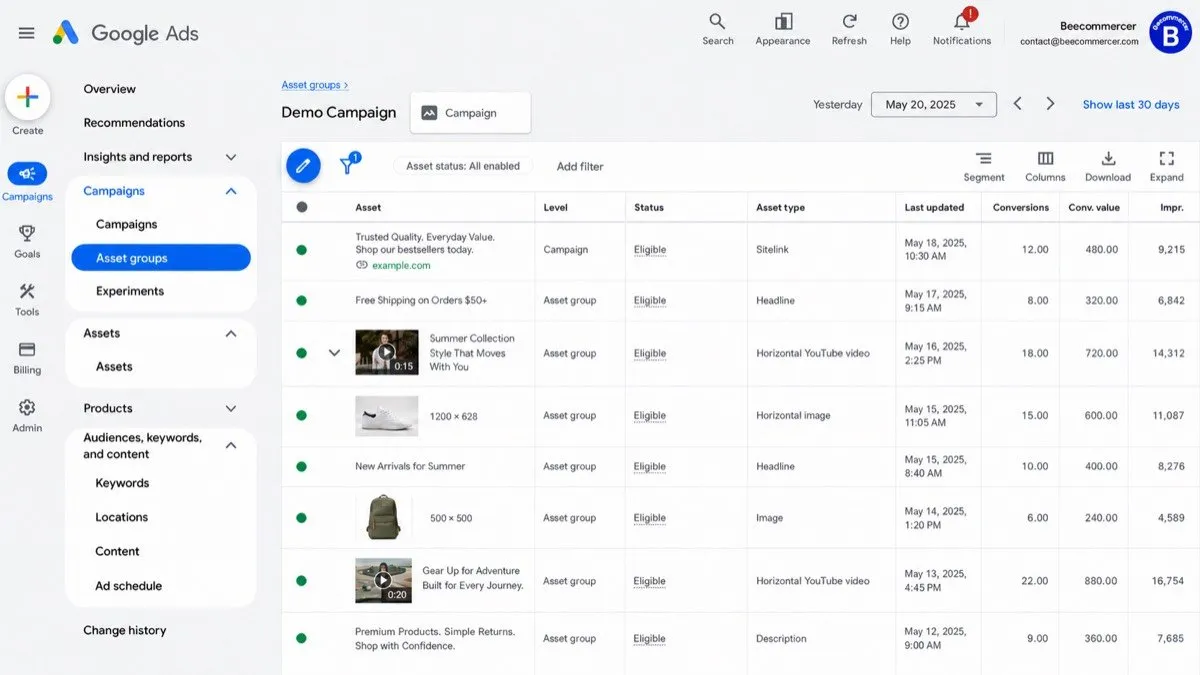Open the Segment tool

[x=984, y=166]
